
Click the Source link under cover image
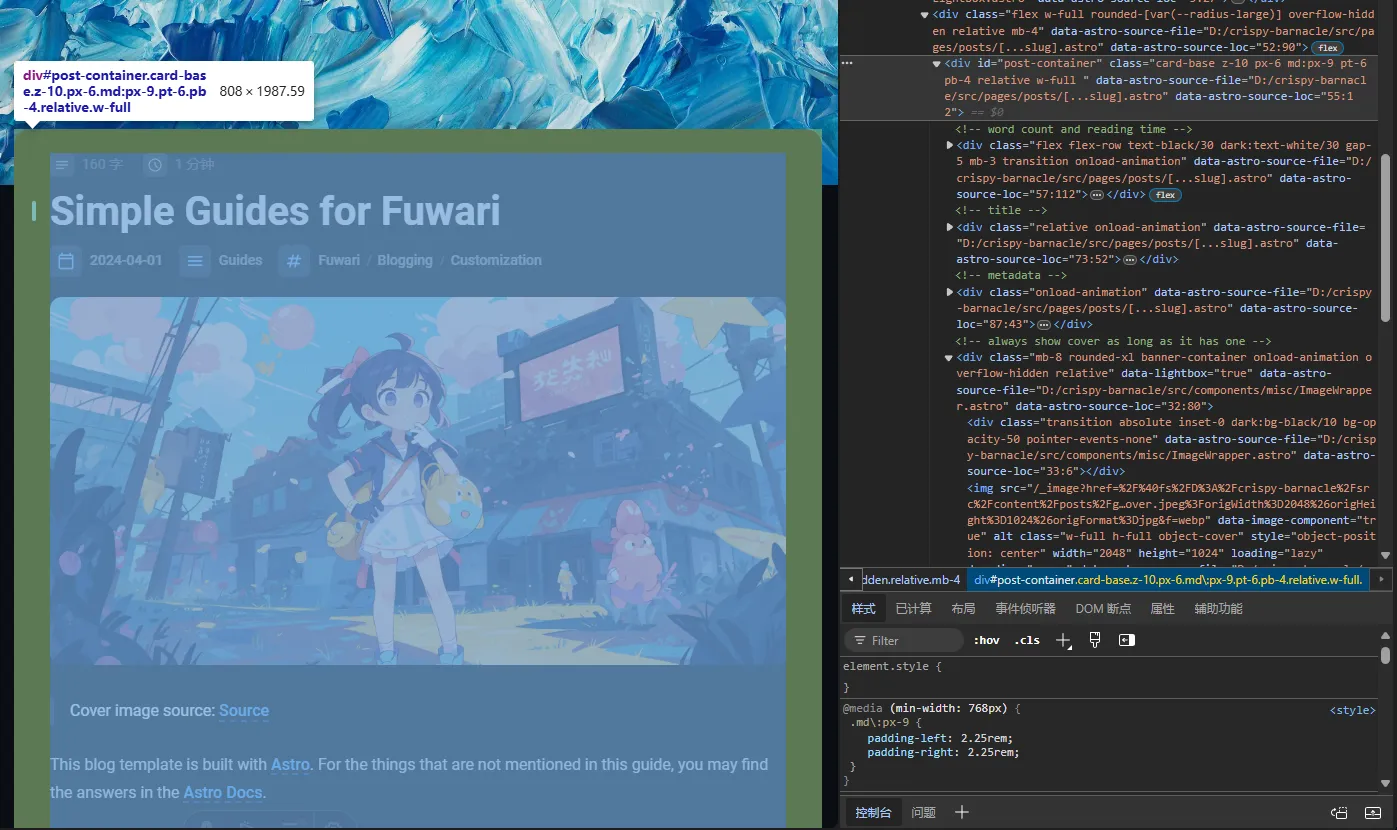click(244, 710)
